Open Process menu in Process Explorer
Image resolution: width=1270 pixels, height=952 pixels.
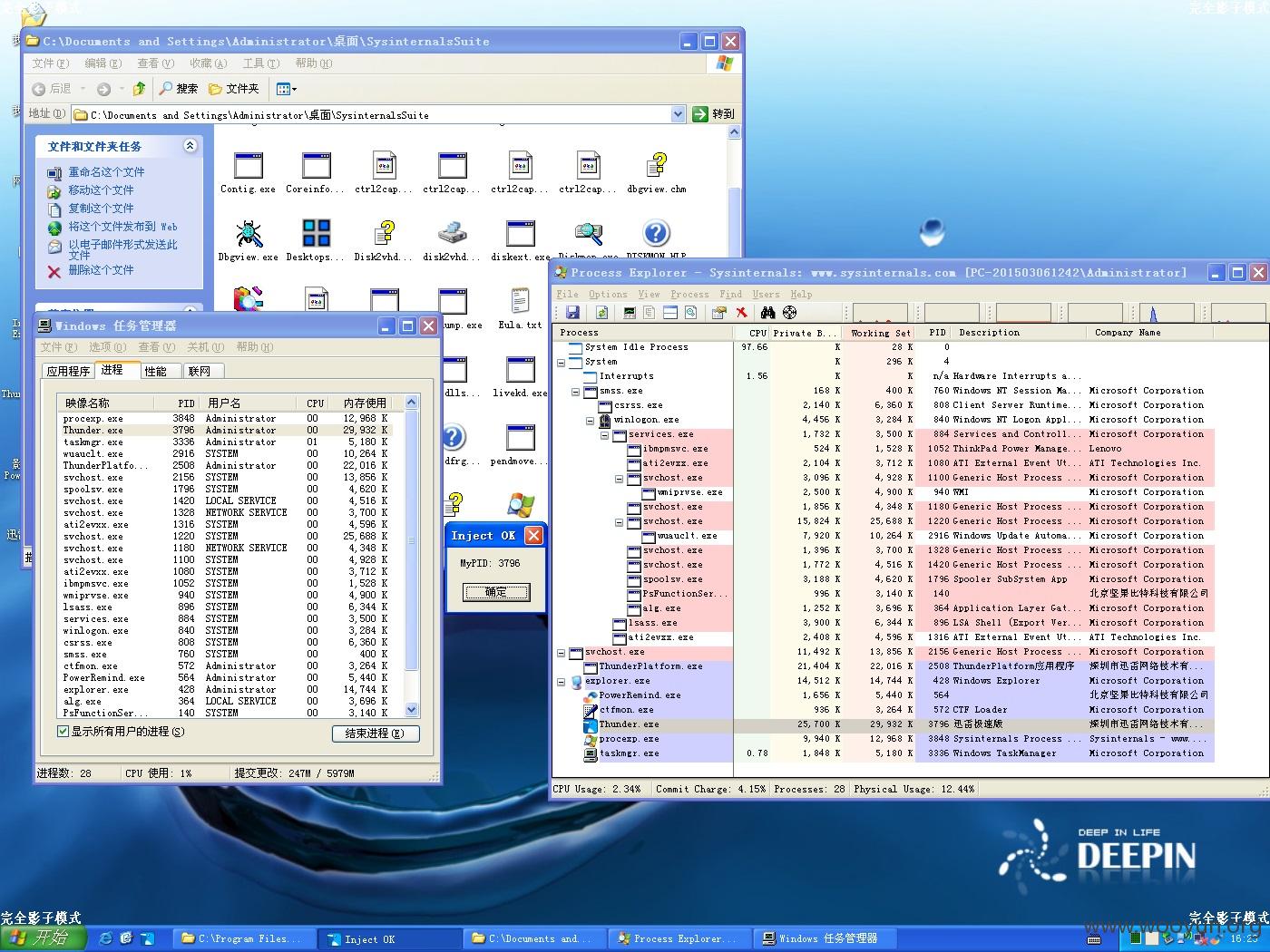click(x=689, y=294)
